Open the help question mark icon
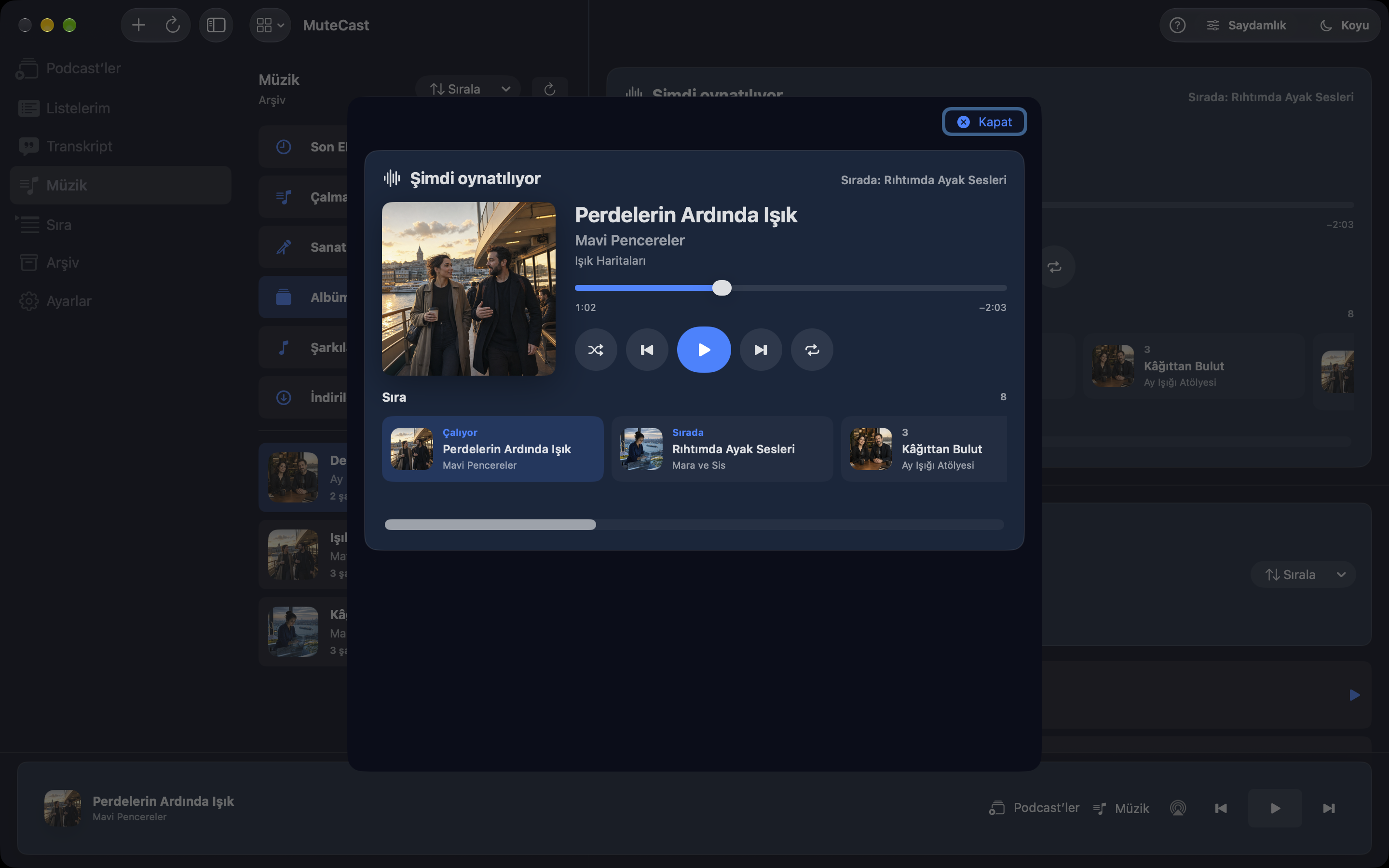 [x=1177, y=25]
